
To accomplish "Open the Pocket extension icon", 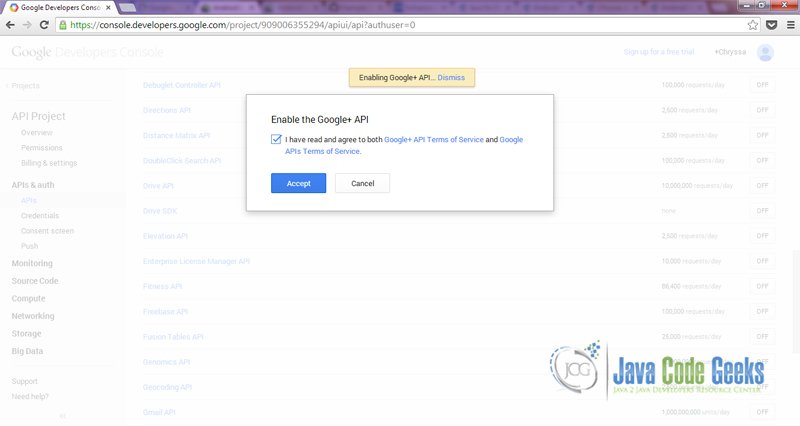I will pos(771,25).
